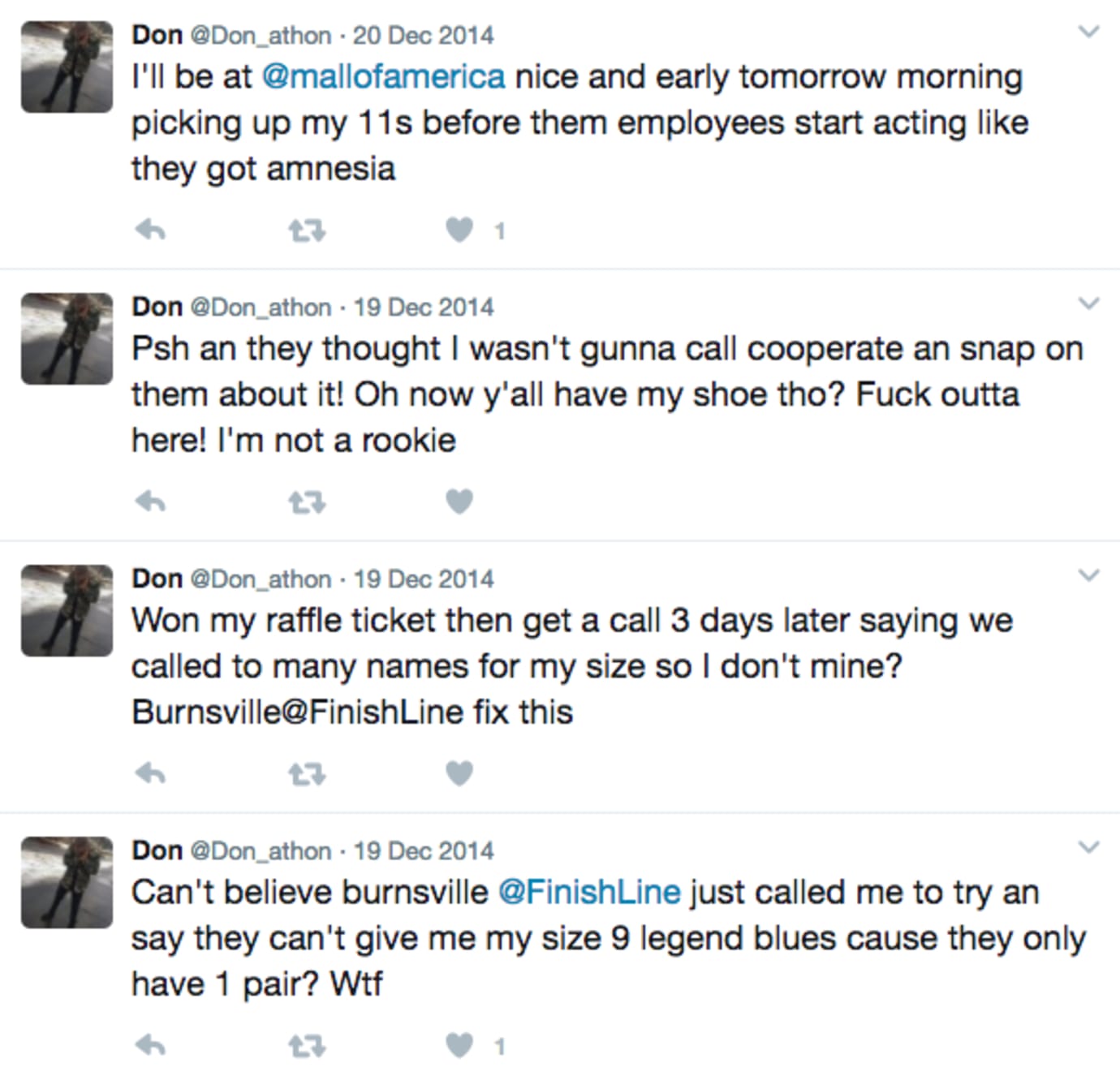Expand options for the legend blues tweet
The image size is (1120, 1076).
(1088, 849)
